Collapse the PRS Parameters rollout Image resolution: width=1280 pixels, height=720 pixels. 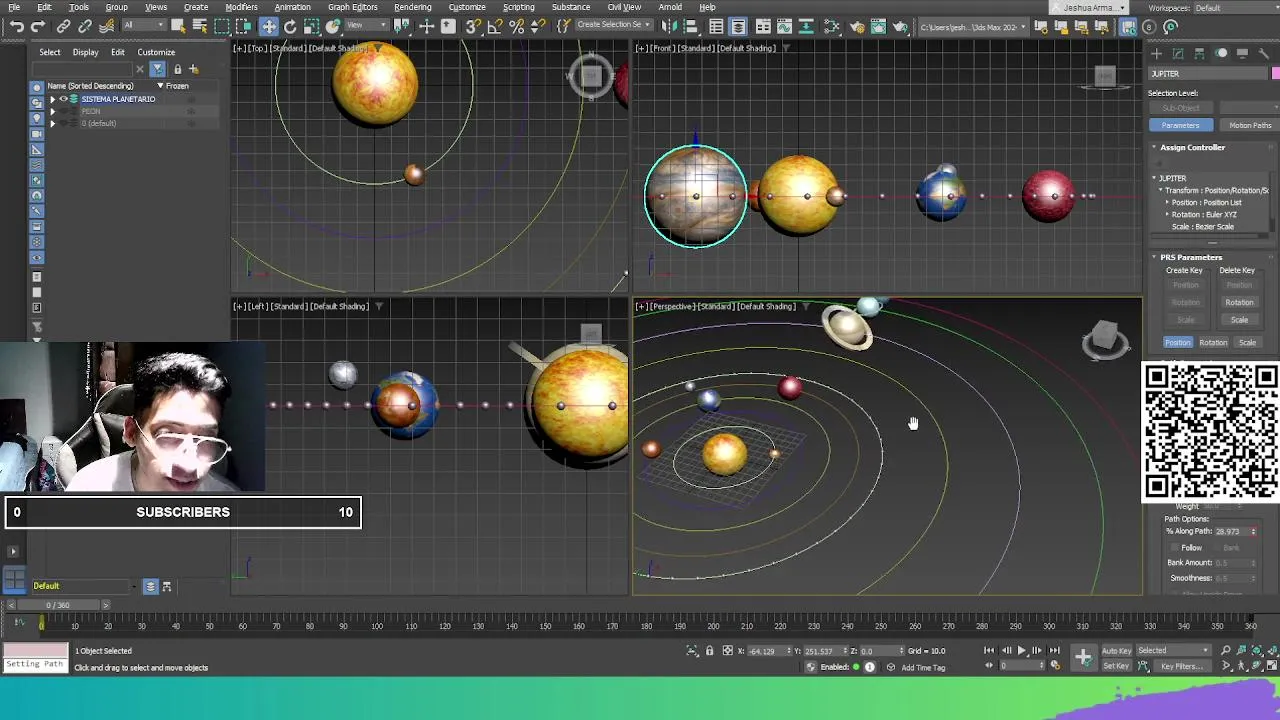tap(1191, 257)
